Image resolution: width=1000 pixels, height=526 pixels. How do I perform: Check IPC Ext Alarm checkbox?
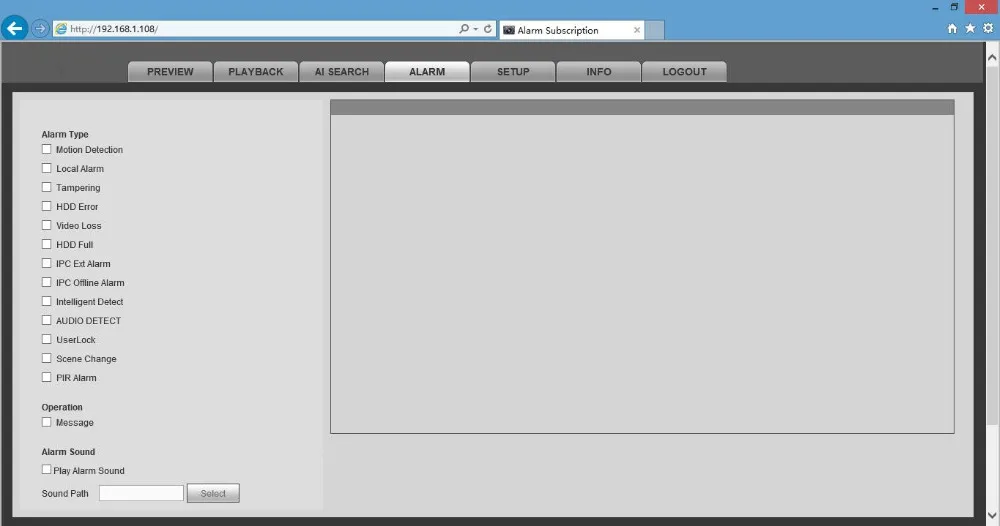pyautogui.click(x=47, y=263)
